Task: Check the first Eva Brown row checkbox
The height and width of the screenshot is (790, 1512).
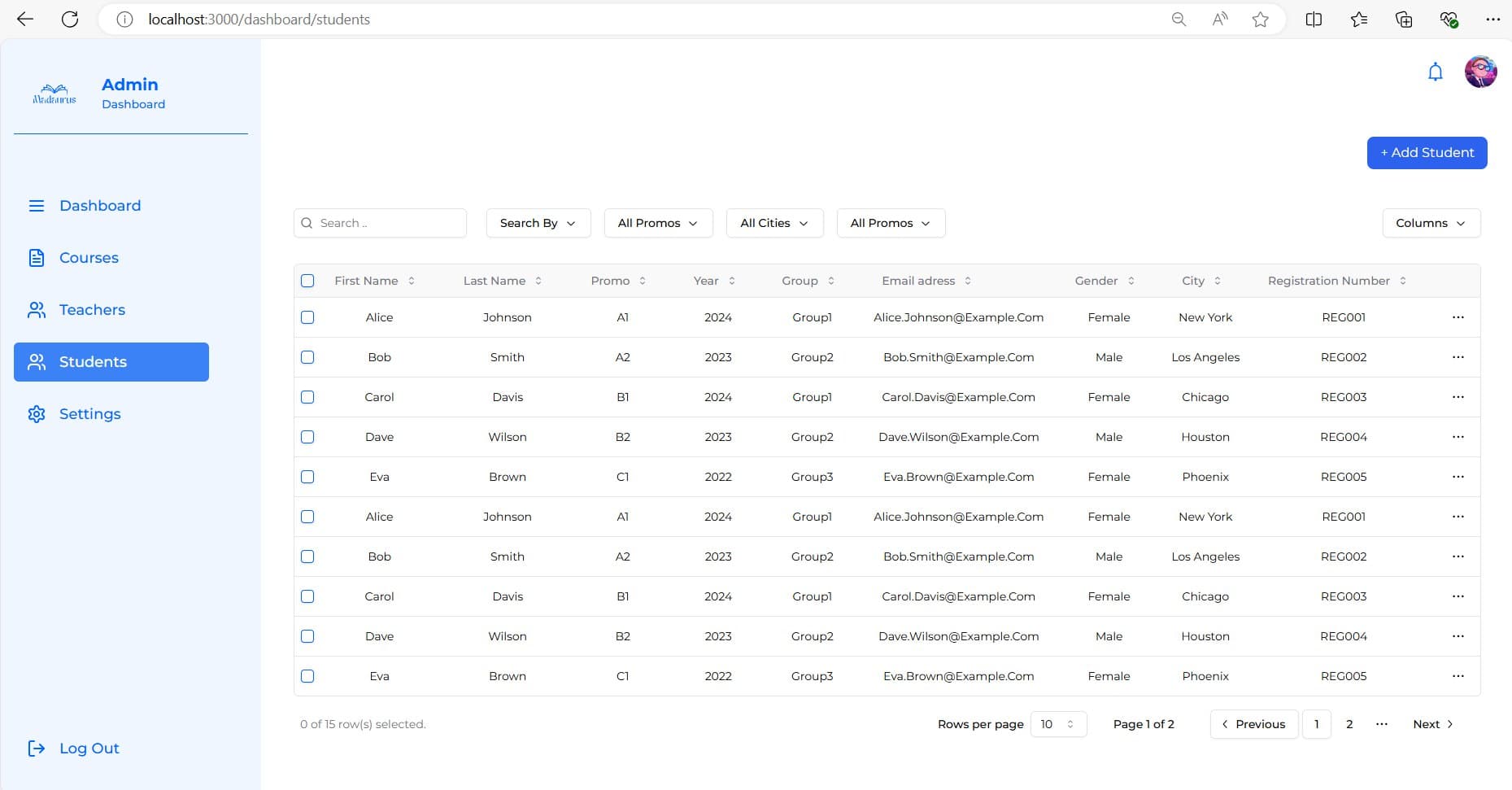Action: pos(307,477)
